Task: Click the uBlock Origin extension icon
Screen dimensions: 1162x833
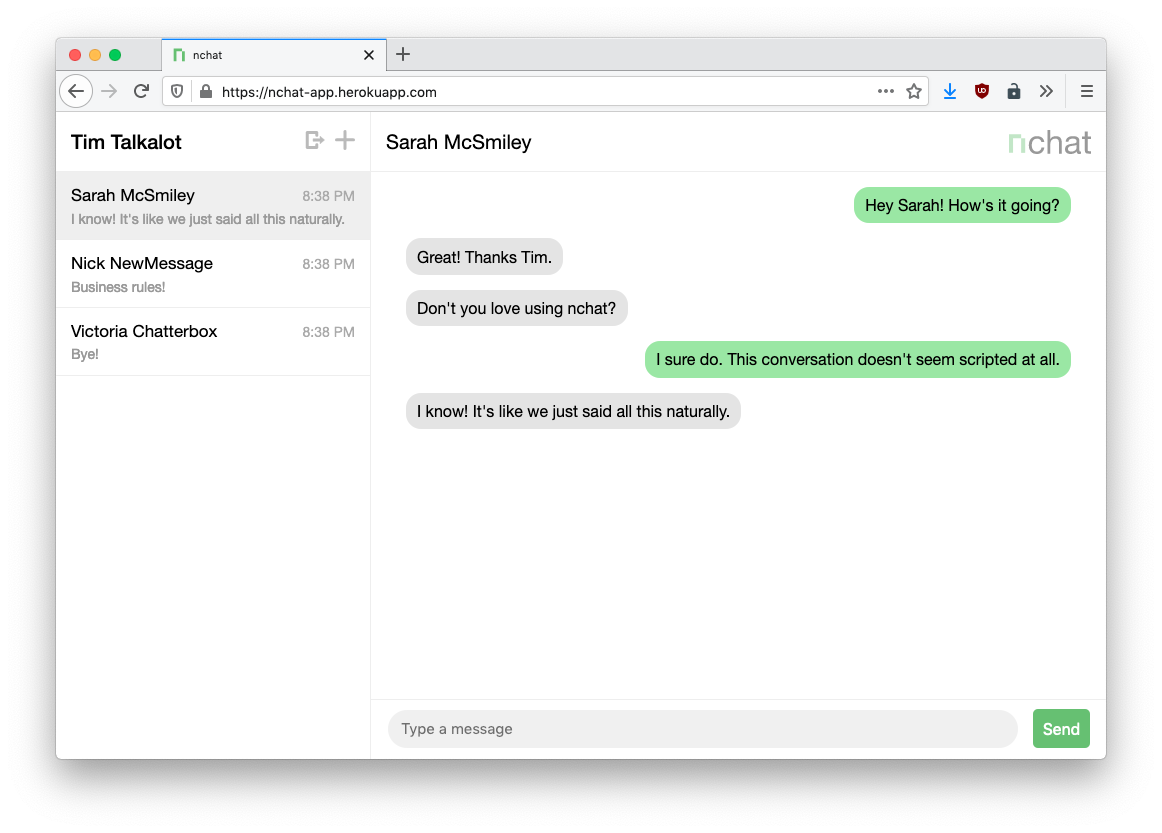Action: tap(982, 91)
